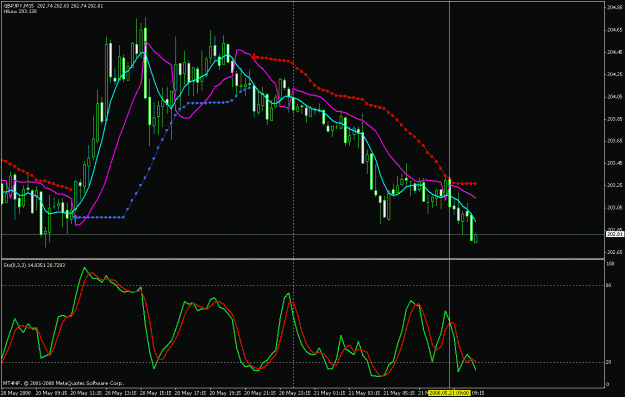Screen dimensions: 625x397
Task: Click the '20 May 13:15' time axis label
Action: tap(121, 393)
